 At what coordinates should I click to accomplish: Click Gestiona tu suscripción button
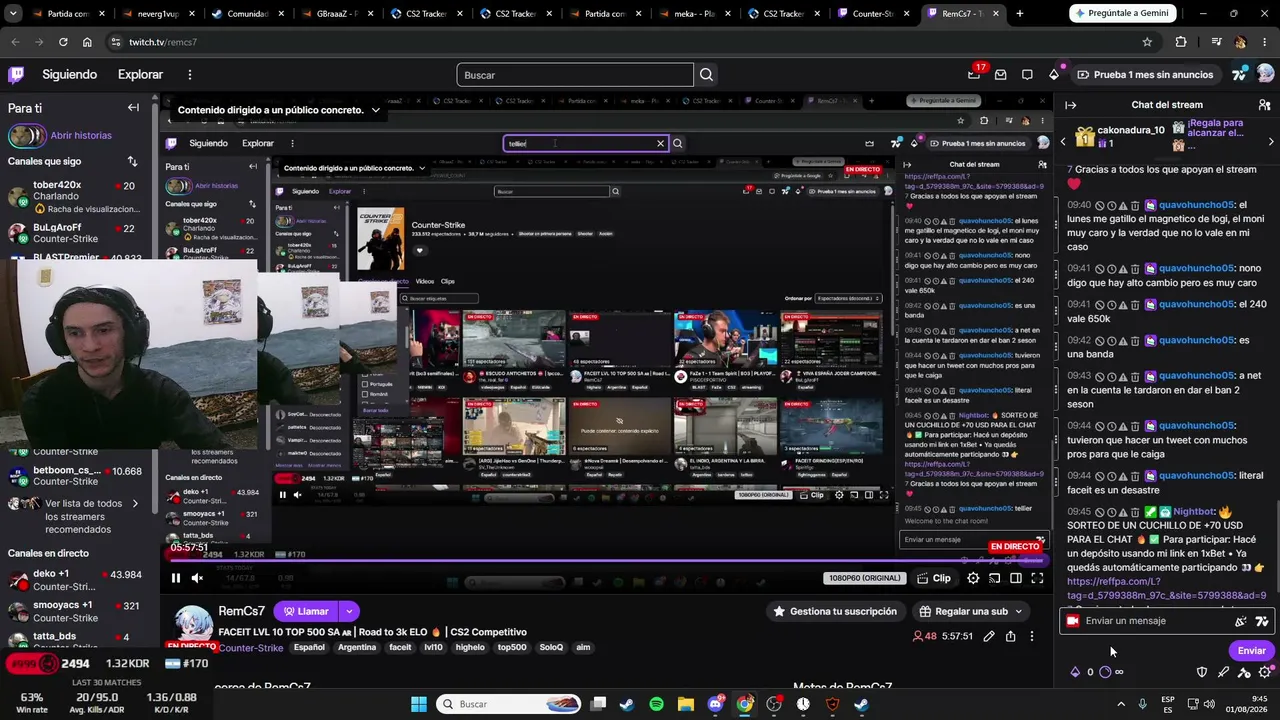click(x=838, y=611)
